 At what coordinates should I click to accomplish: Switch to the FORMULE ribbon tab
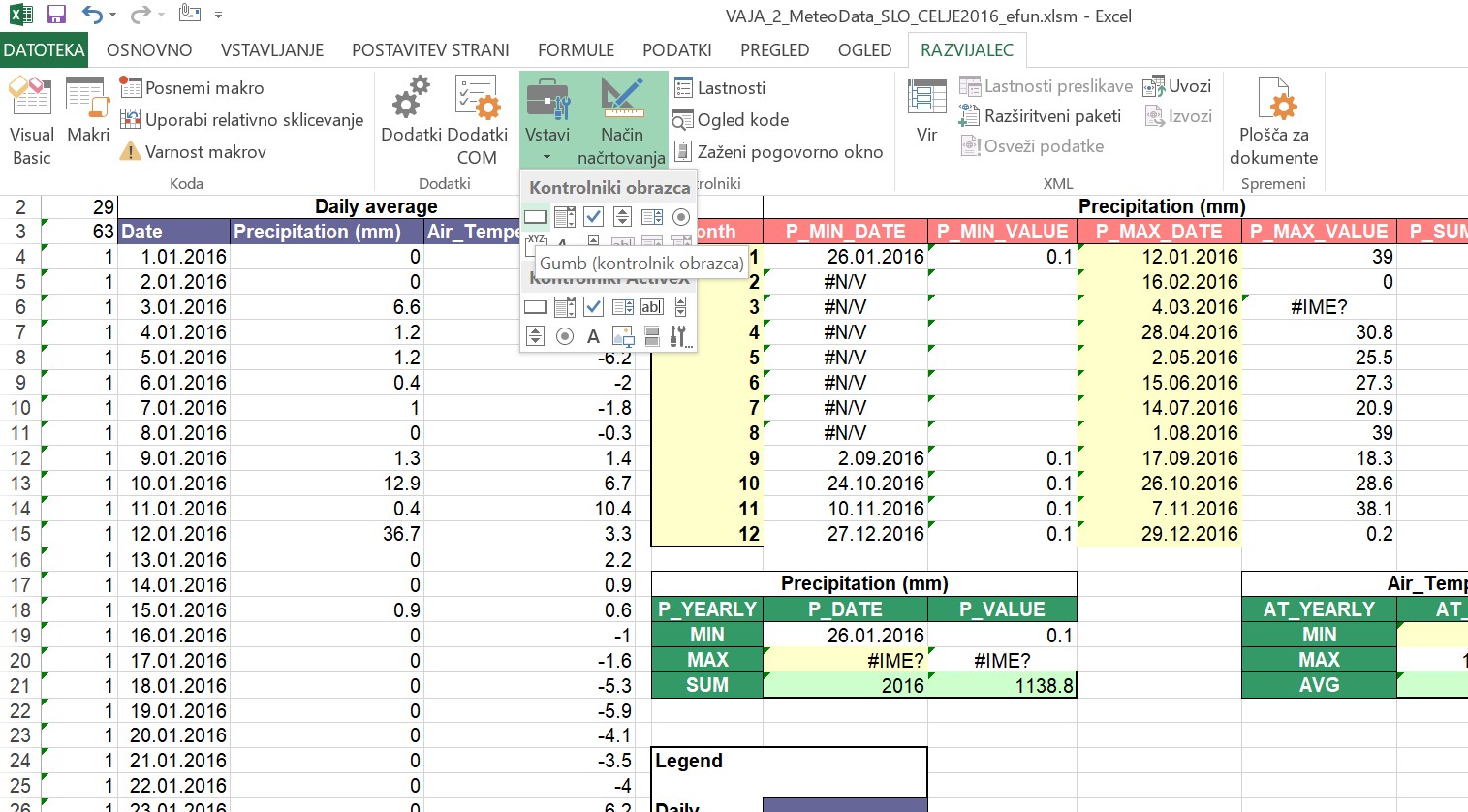576,50
